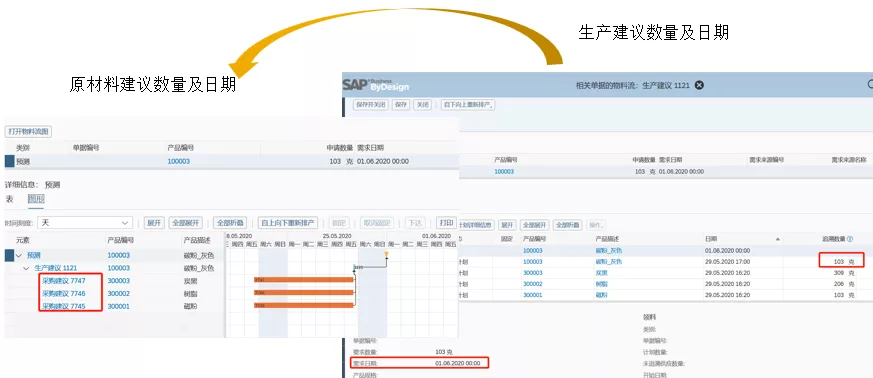Click the greyed 固定 button in left toolbar
Screen dimensions: 873x378
pos(339,223)
